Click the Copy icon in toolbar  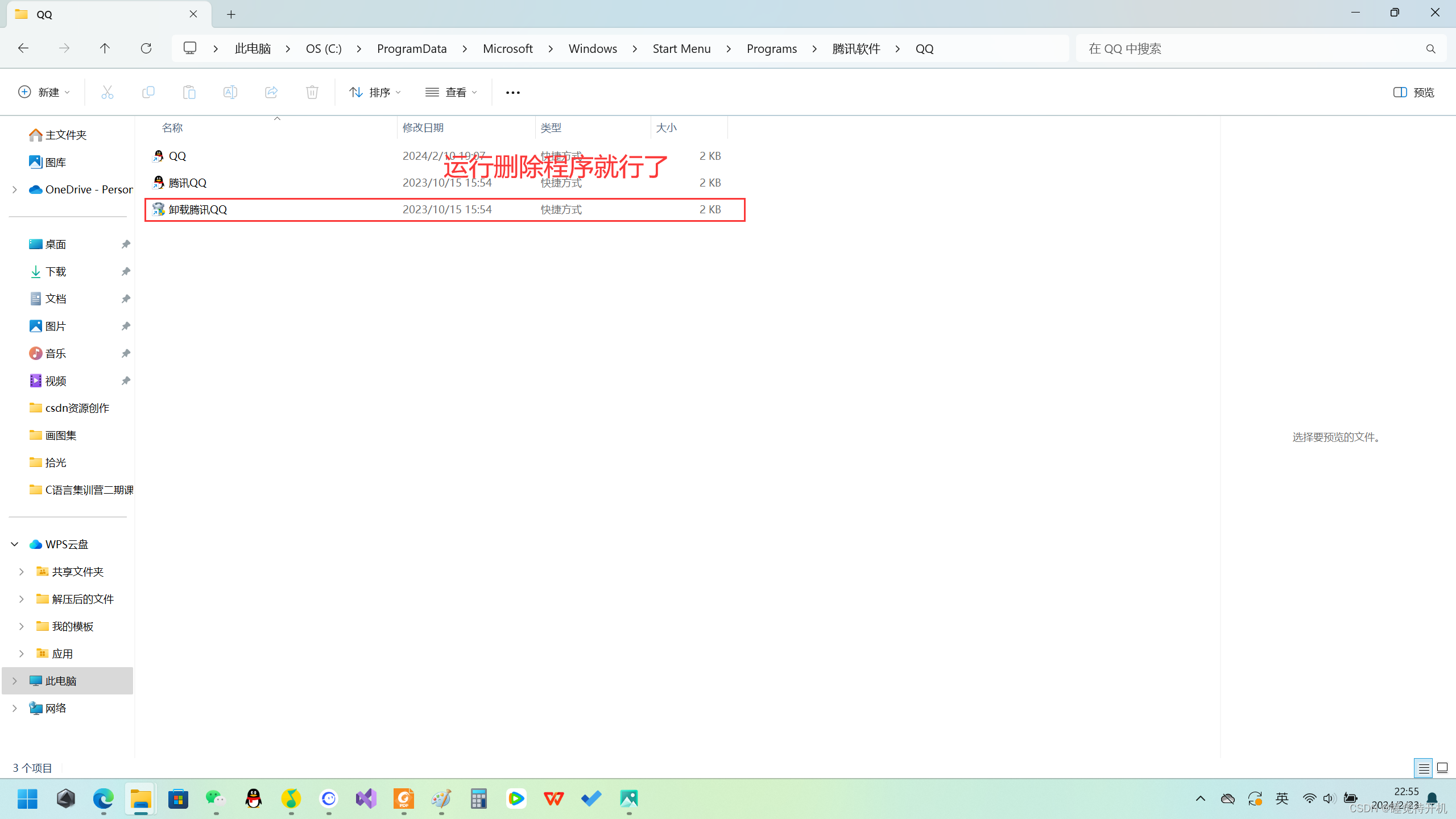tap(148, 92)
